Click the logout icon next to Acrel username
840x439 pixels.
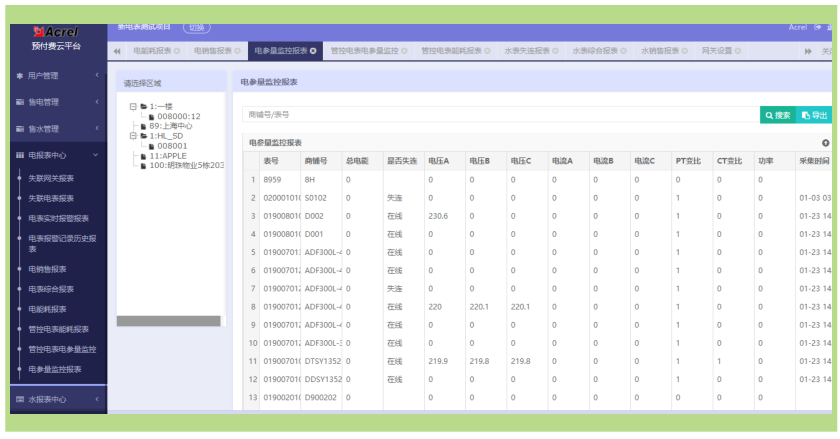click(818, 27)
